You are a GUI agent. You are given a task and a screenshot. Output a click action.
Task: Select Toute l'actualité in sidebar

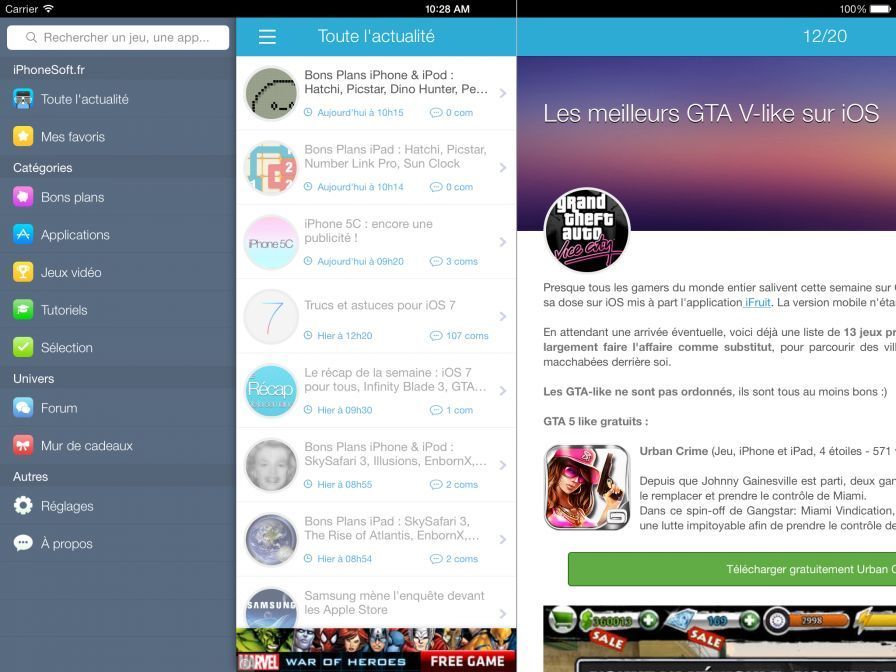[84, 99]
